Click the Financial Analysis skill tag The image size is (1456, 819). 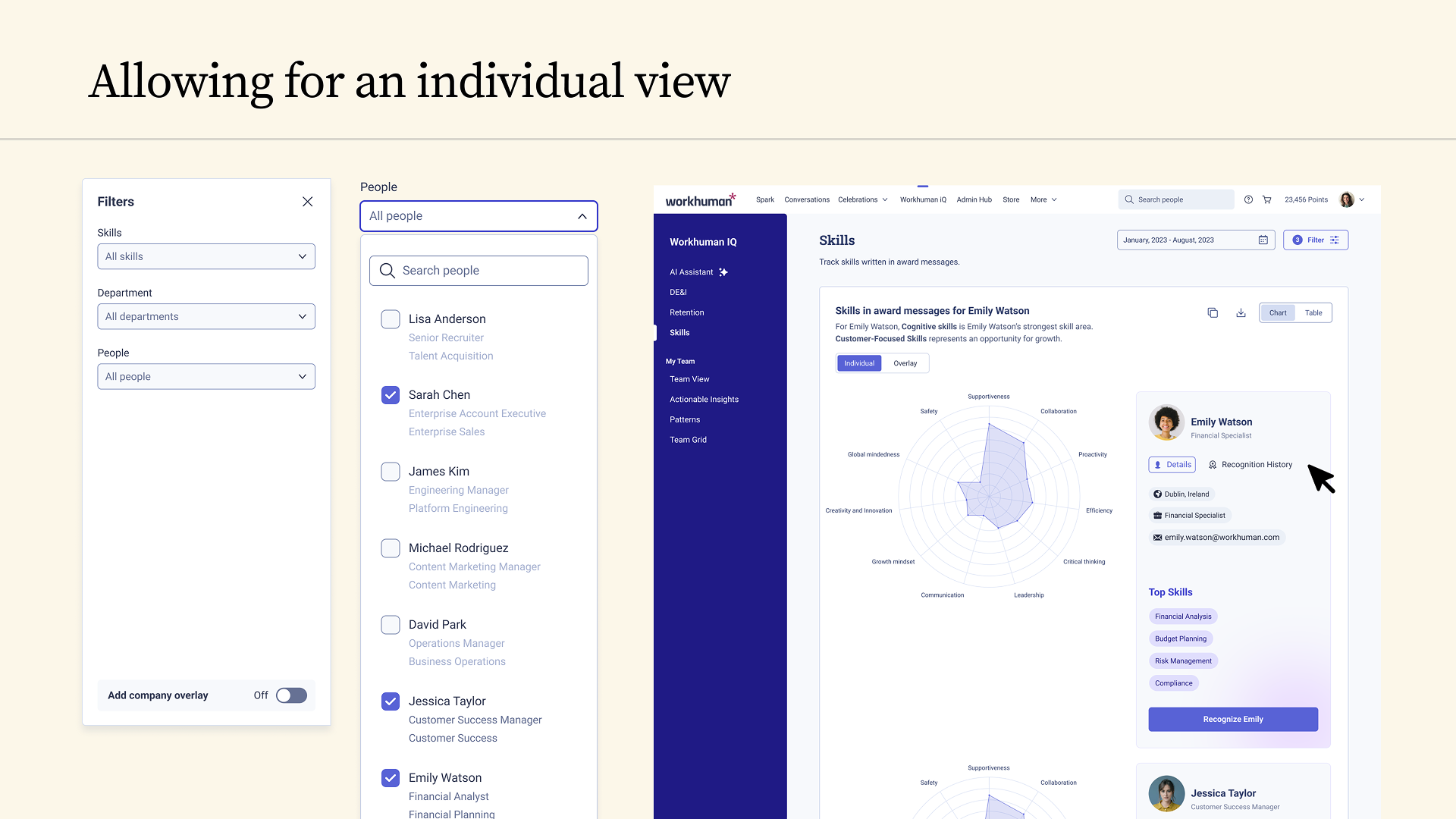[1183, 617]
